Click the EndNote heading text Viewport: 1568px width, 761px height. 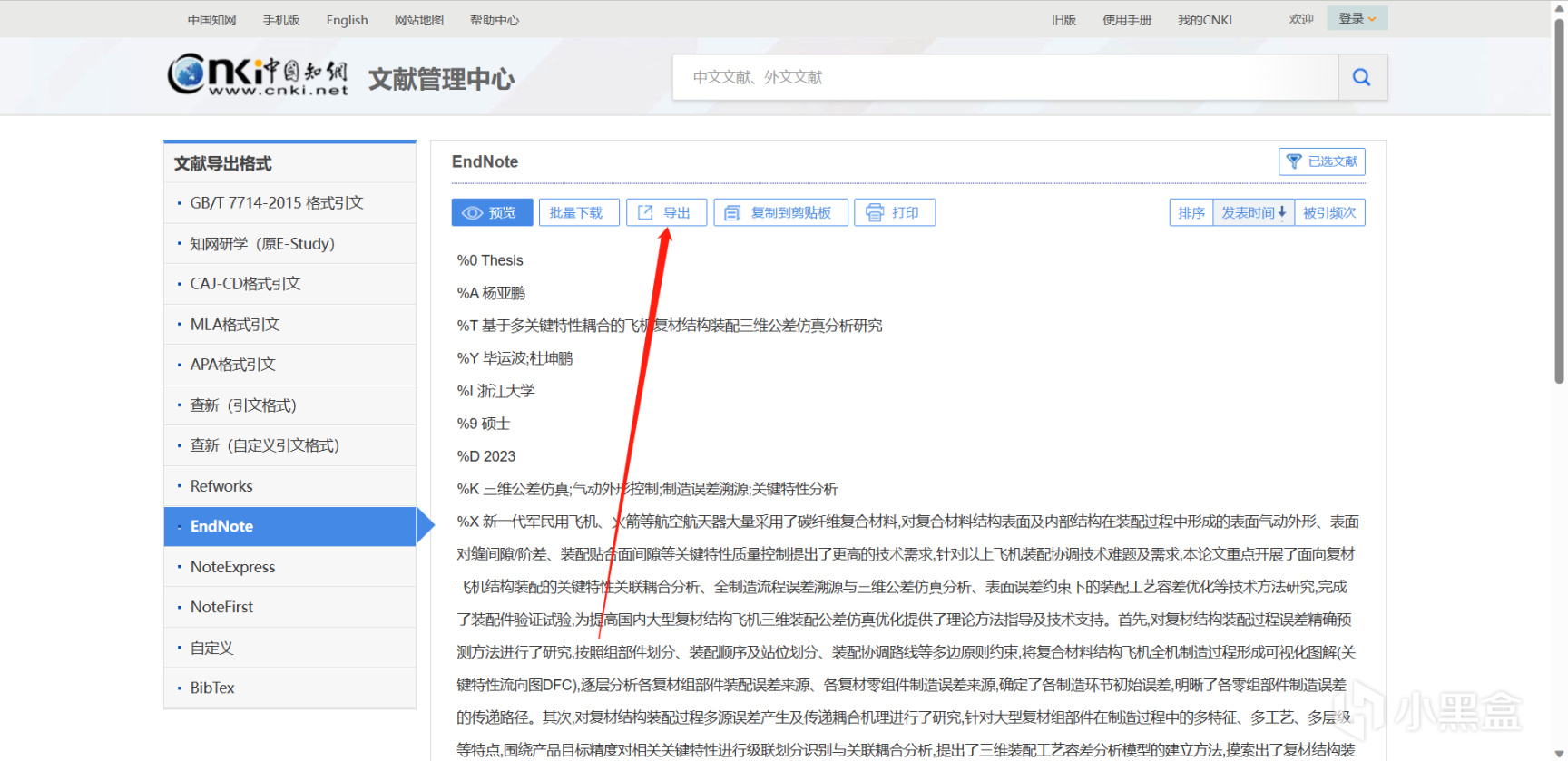point(485,161)
